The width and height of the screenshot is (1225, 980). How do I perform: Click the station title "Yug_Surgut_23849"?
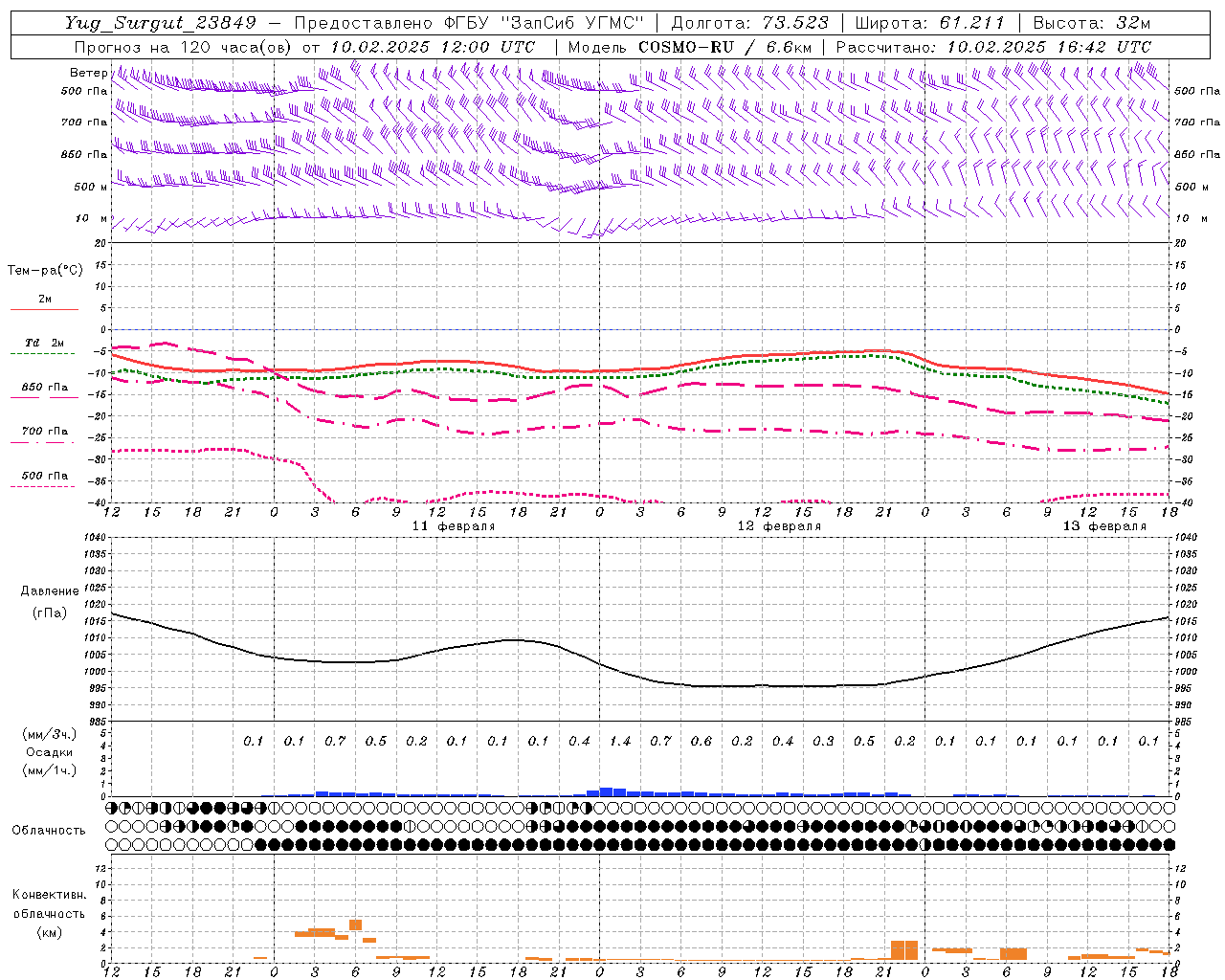pyautogui.click(x=161, y=23)
